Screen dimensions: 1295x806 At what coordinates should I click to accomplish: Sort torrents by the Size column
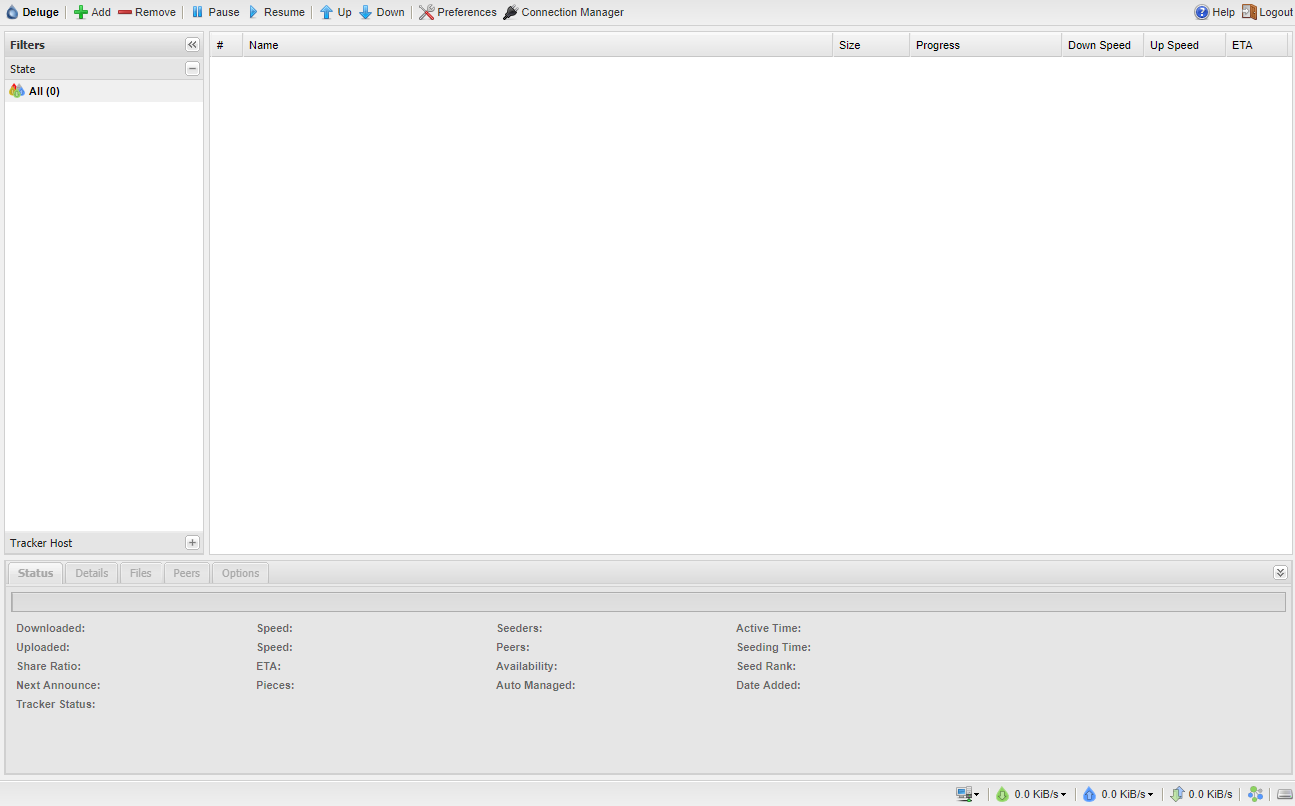click(x=871, y=45)
